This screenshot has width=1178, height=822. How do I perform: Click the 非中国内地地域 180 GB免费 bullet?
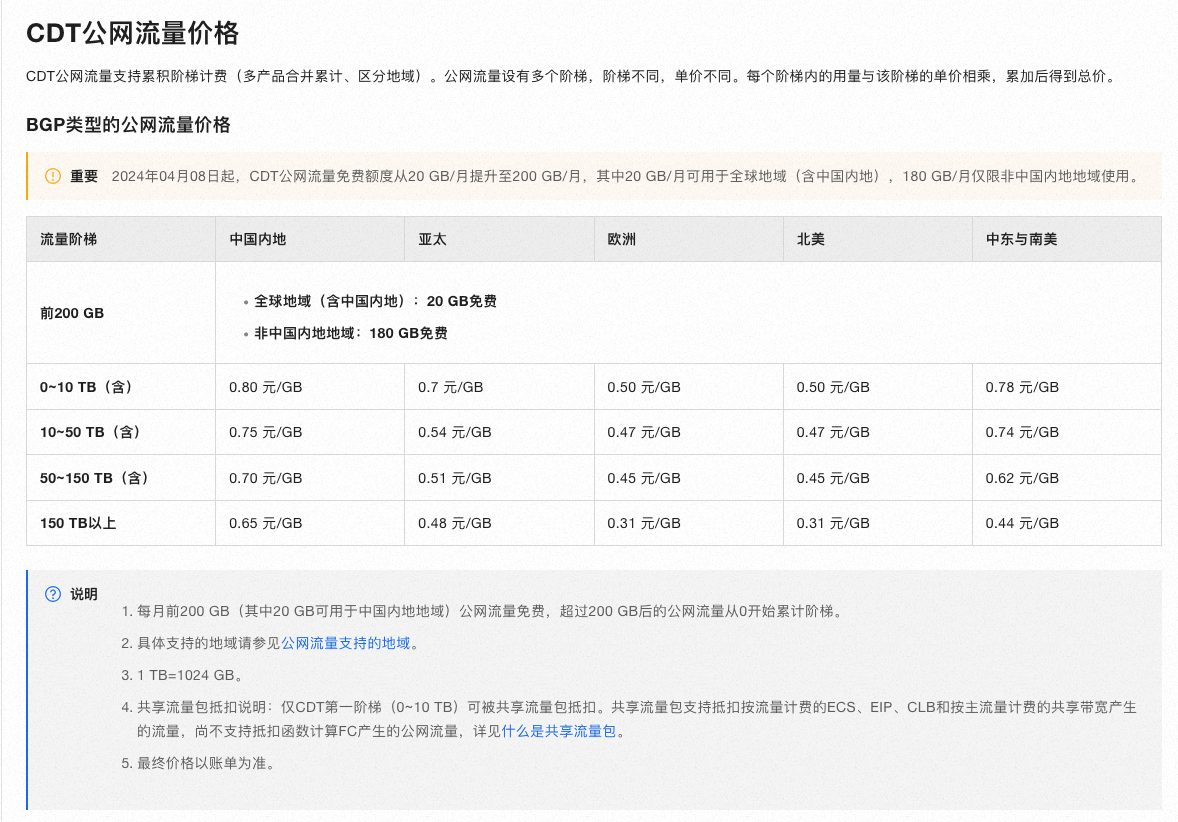[x=351, y=333]
